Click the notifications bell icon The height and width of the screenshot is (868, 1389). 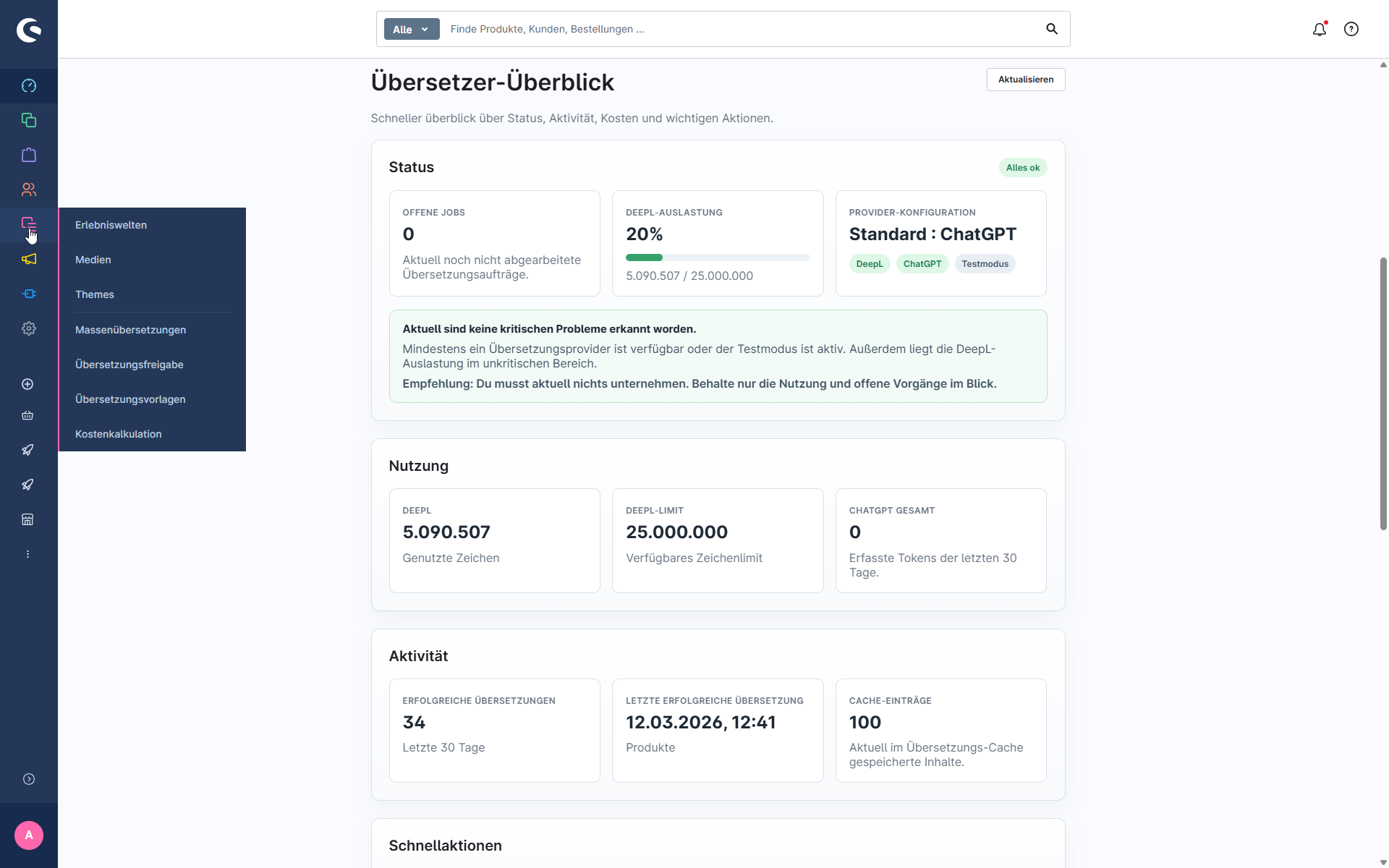tap(1320, 29)
